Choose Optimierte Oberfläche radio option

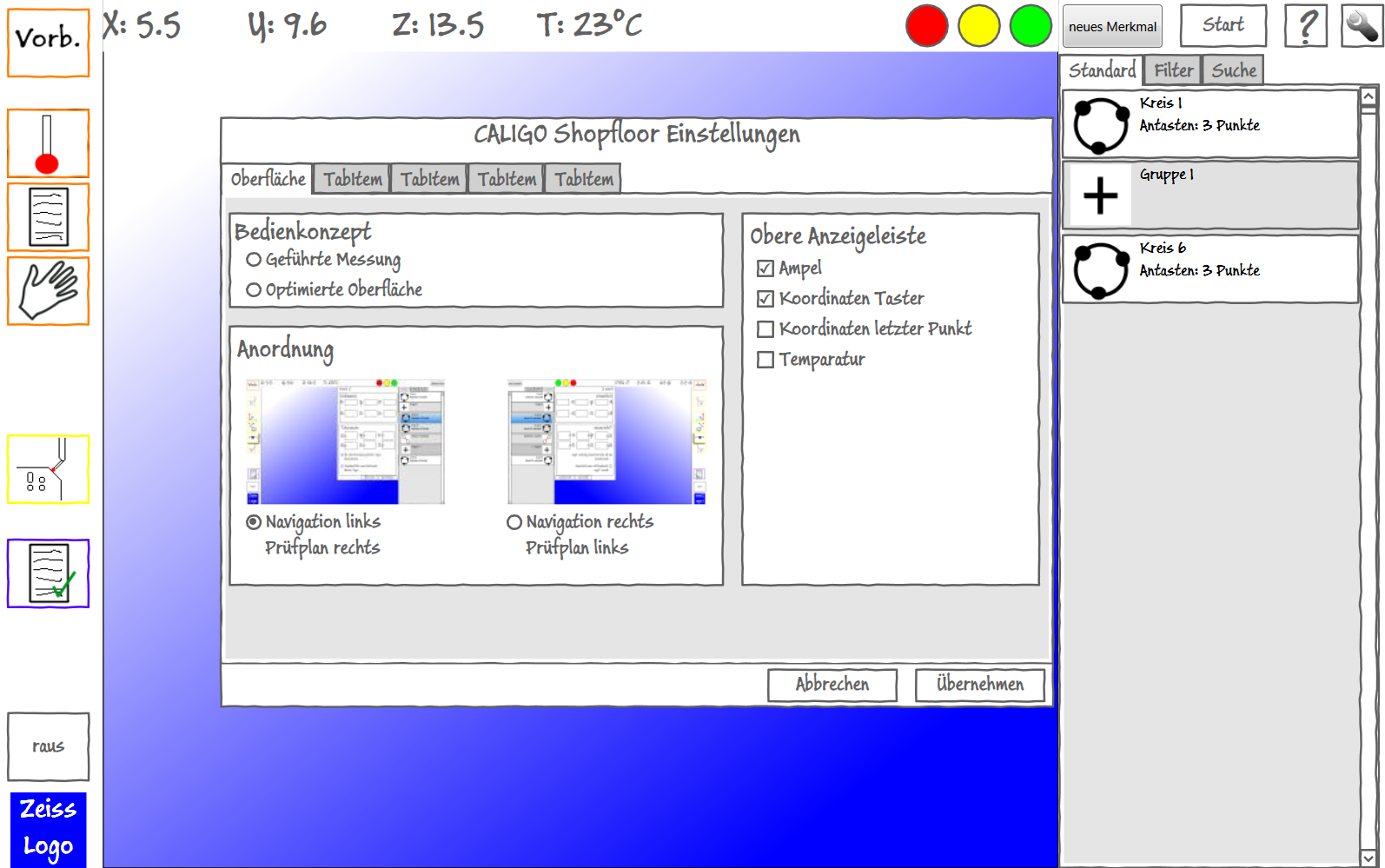click(335, 289)
